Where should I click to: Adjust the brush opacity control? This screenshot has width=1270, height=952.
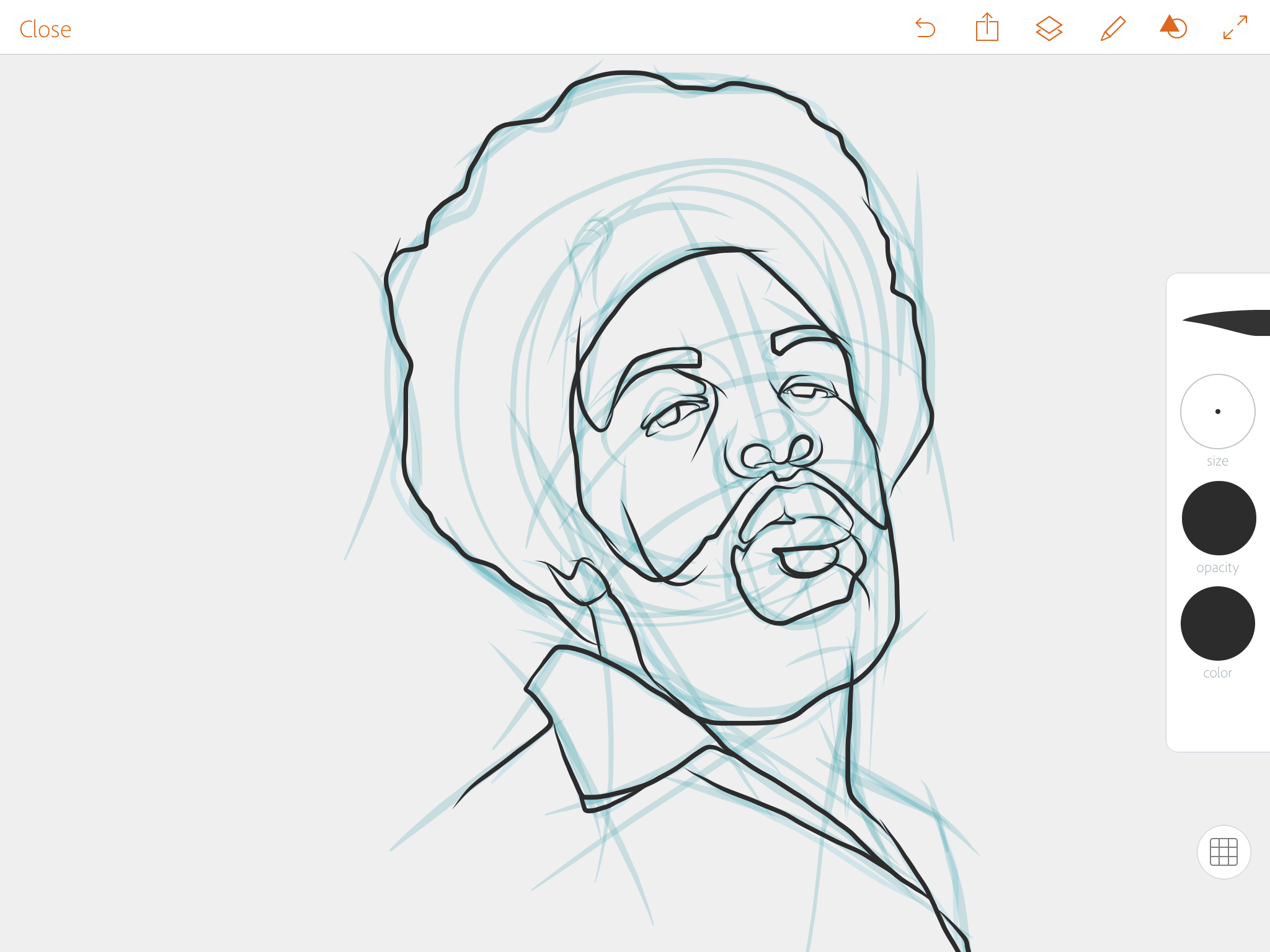(x=1219, y=518)
